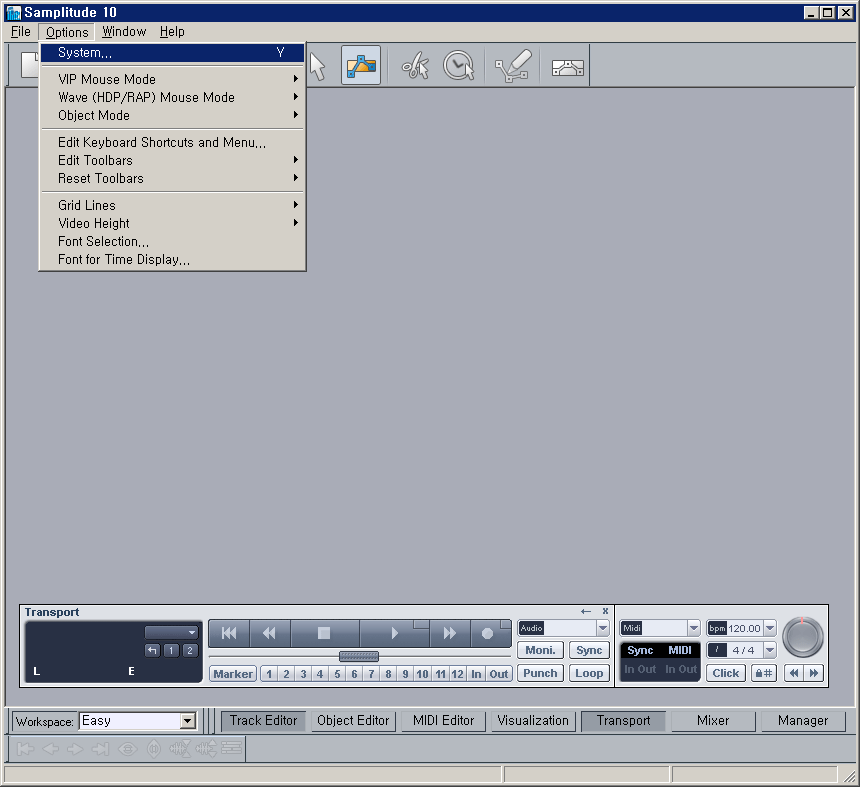Click the Marker button

(x=233, y=674)
